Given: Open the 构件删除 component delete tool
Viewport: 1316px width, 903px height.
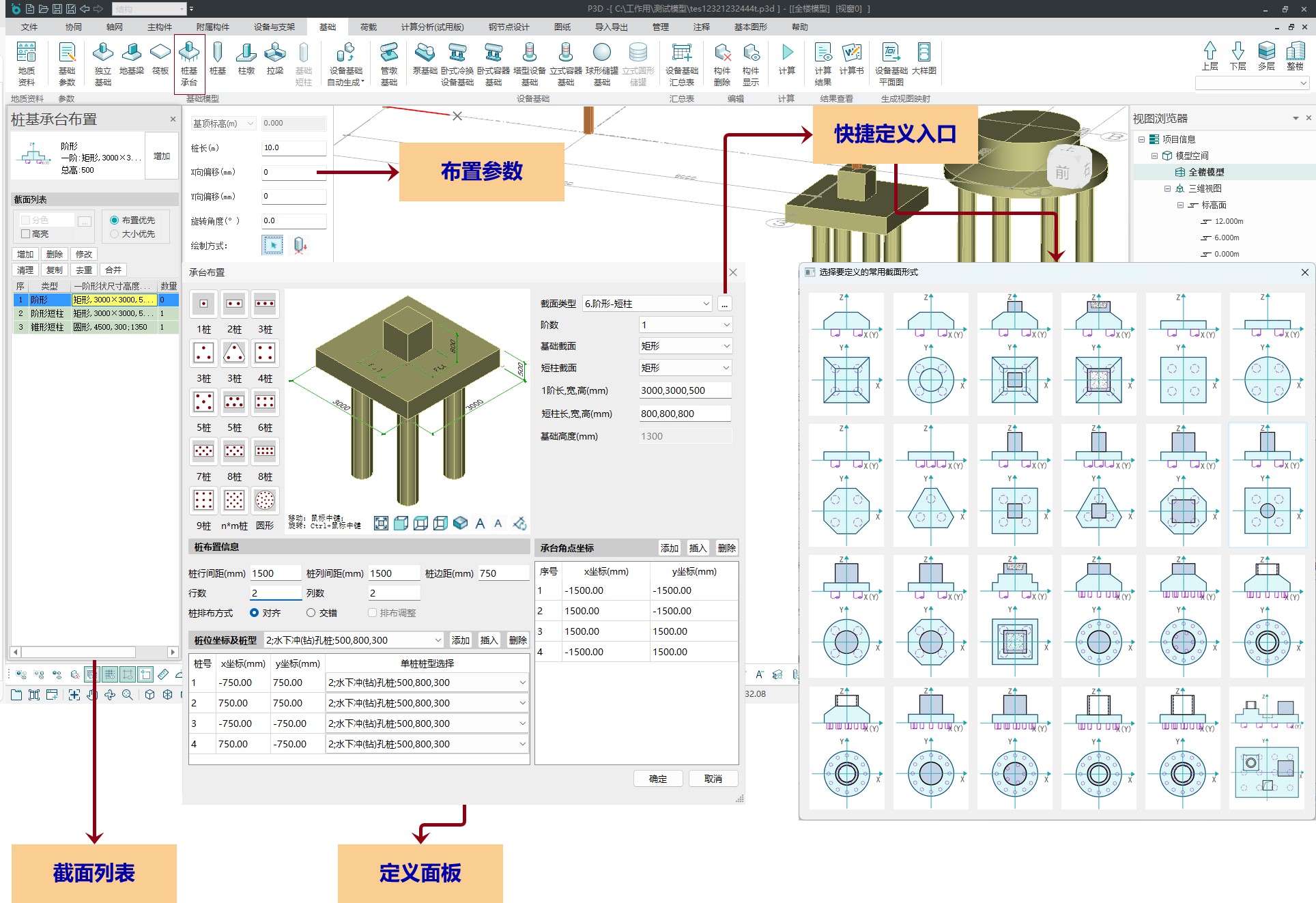Looking at the screenshot, I should (x=722, y=53).
